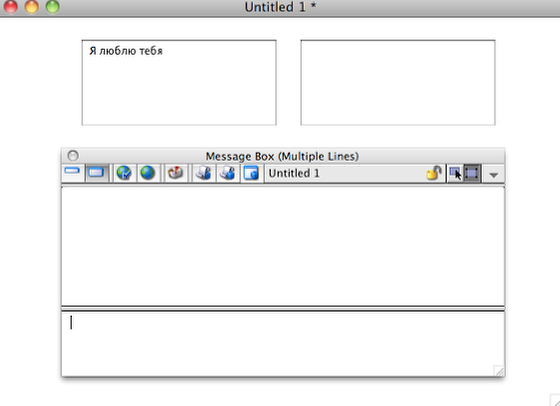Viewport: 560px width, 406px height.
Task: Click the back scripts icon
Action: pyautogui.click(x=228, y=173)
